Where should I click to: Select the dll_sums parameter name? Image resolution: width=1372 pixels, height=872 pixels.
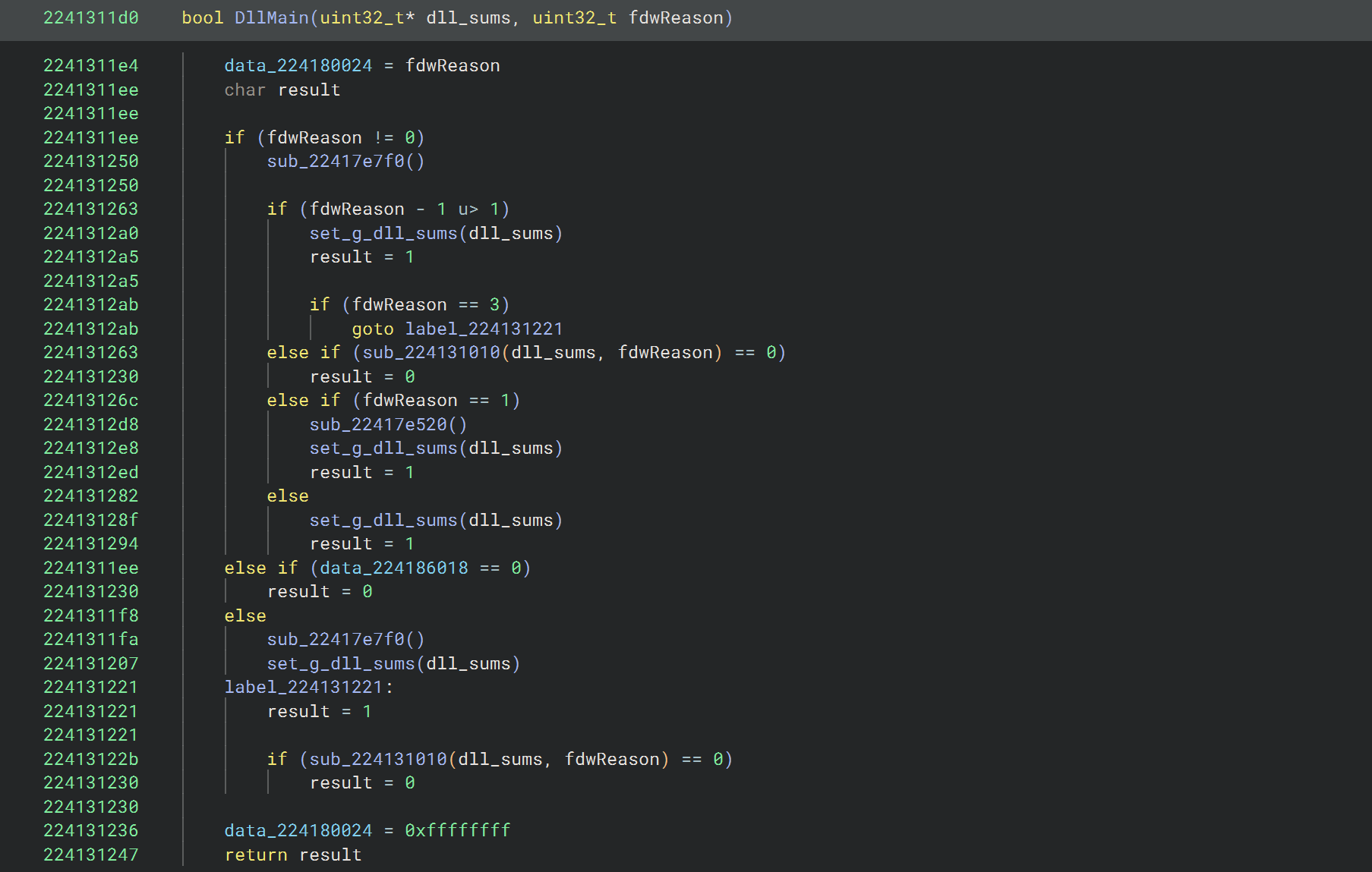click(x=468, y=17)
